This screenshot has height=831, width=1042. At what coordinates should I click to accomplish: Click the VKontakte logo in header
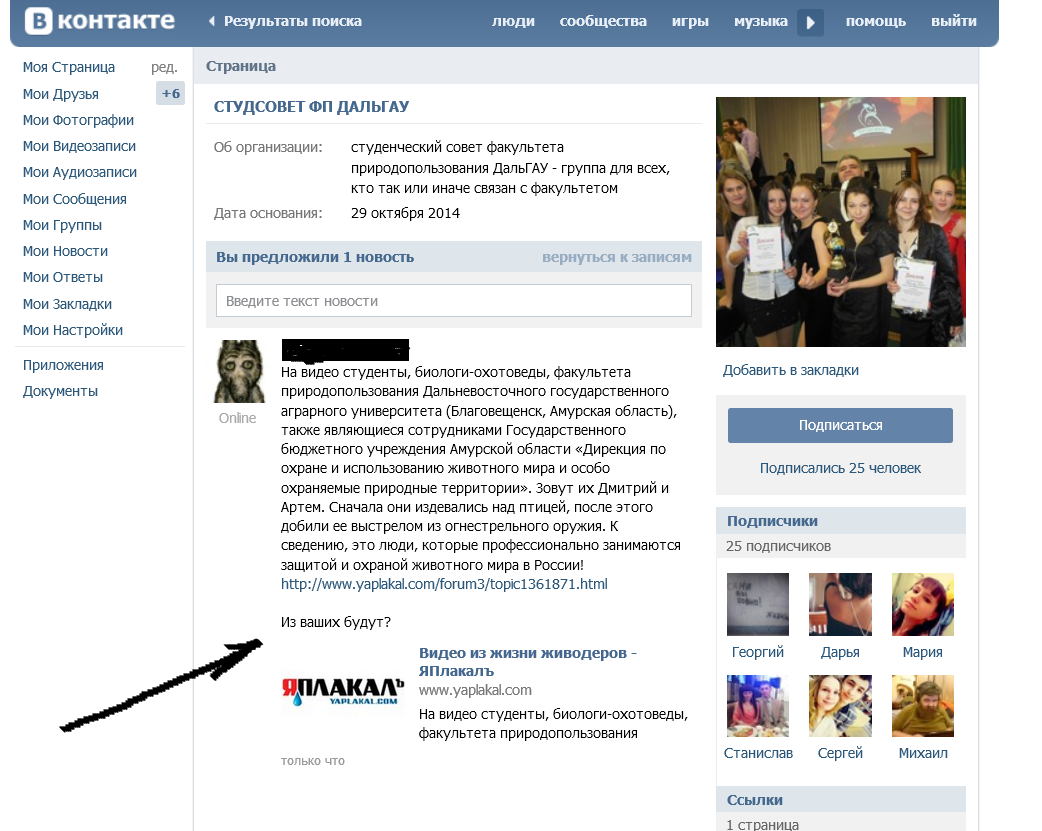[x=100, y=21]
